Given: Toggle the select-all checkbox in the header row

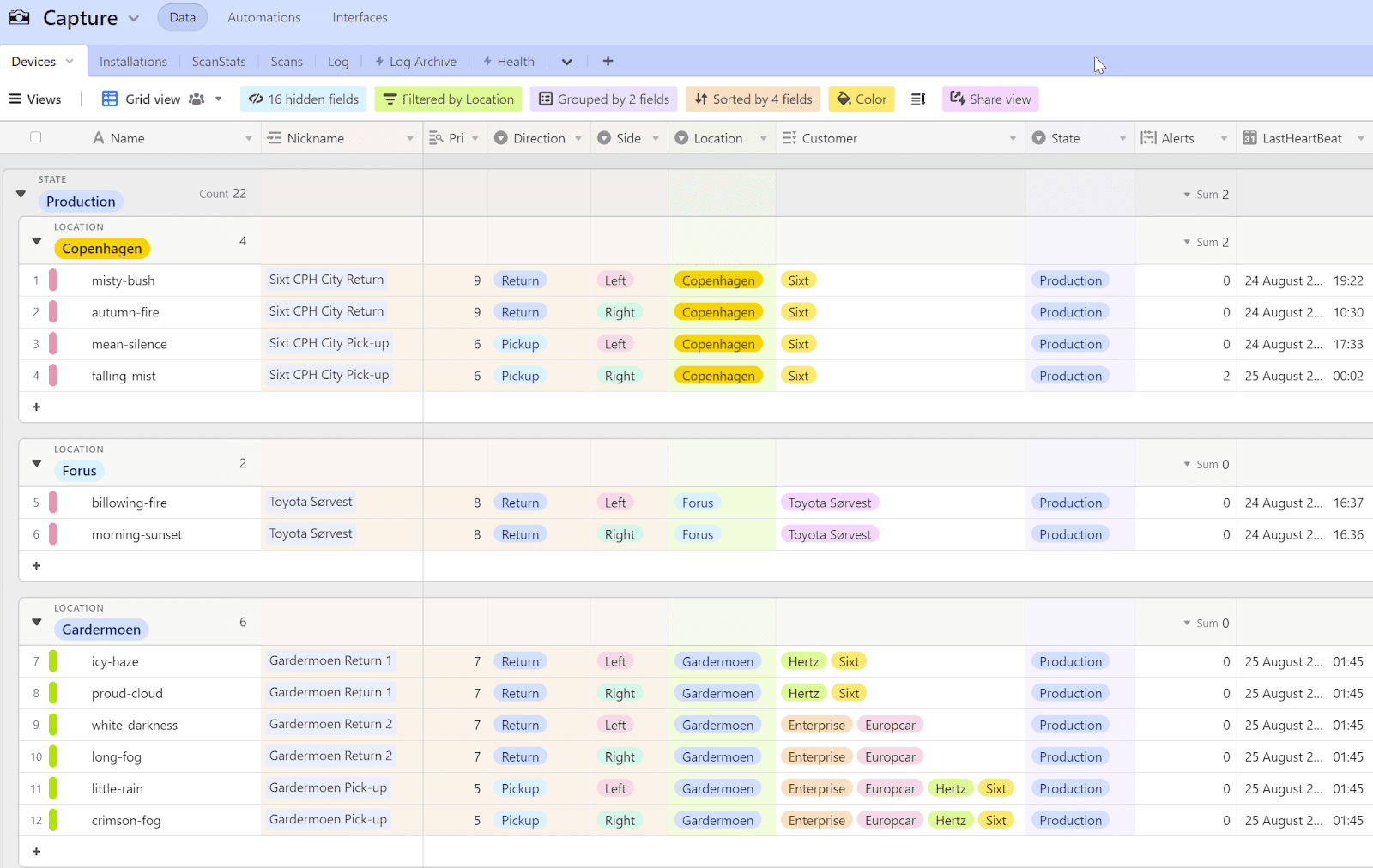Looking at the screenshot, I should pos(34,137).
